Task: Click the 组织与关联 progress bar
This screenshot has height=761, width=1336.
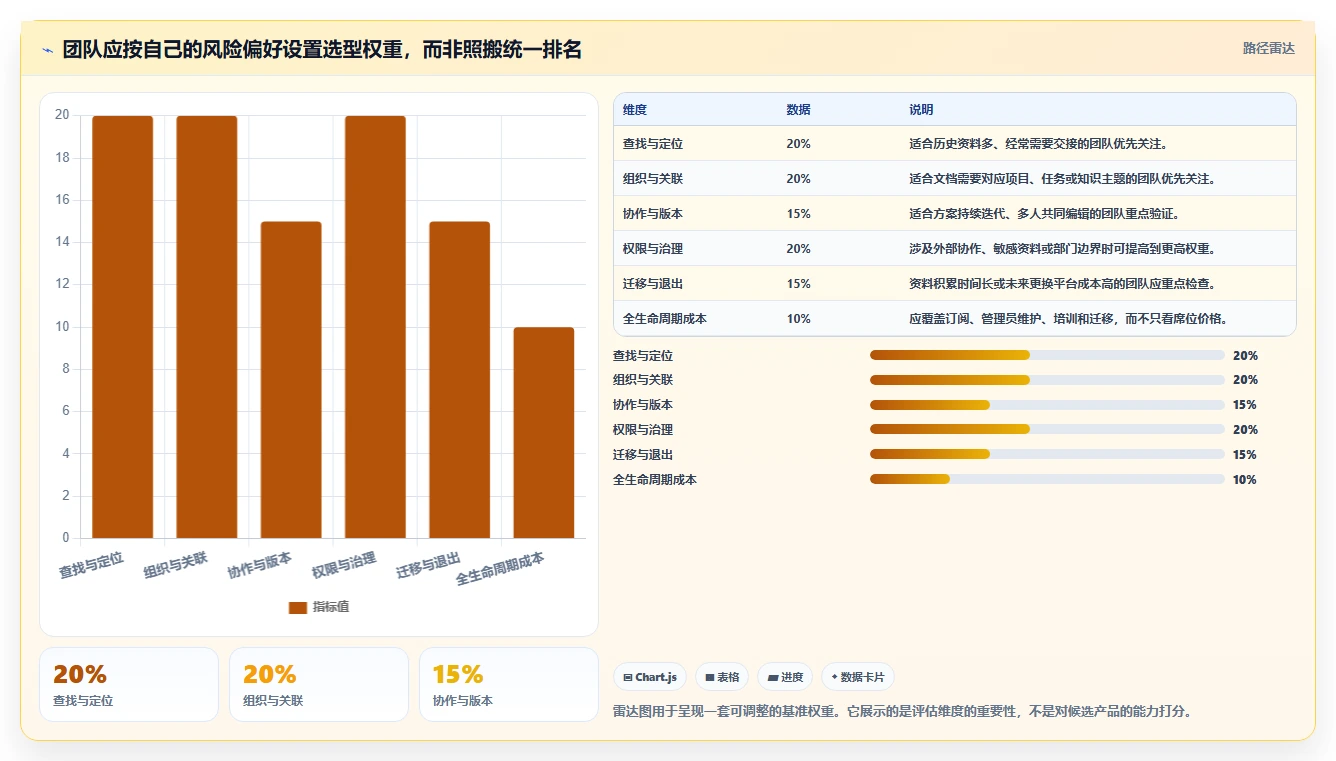Action: pyautogui.click(x=1047, y=380)
